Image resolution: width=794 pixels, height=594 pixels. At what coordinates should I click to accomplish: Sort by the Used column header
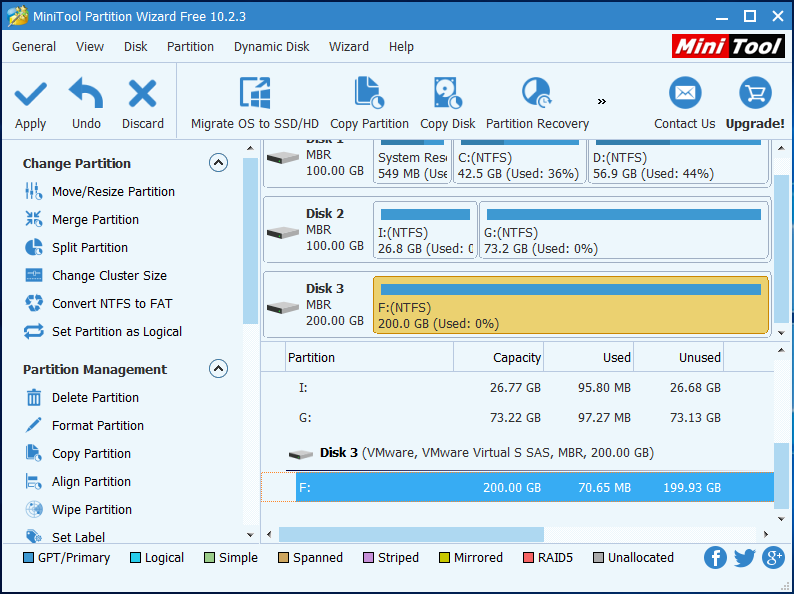[x=588, y=358]
